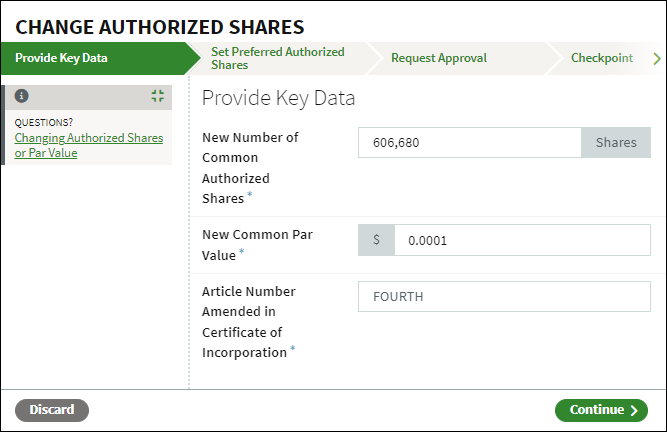The width and height of the screenshot is (667, 432).
Task: Click the Change Authorized Shares title
Action: pos(160,27)
